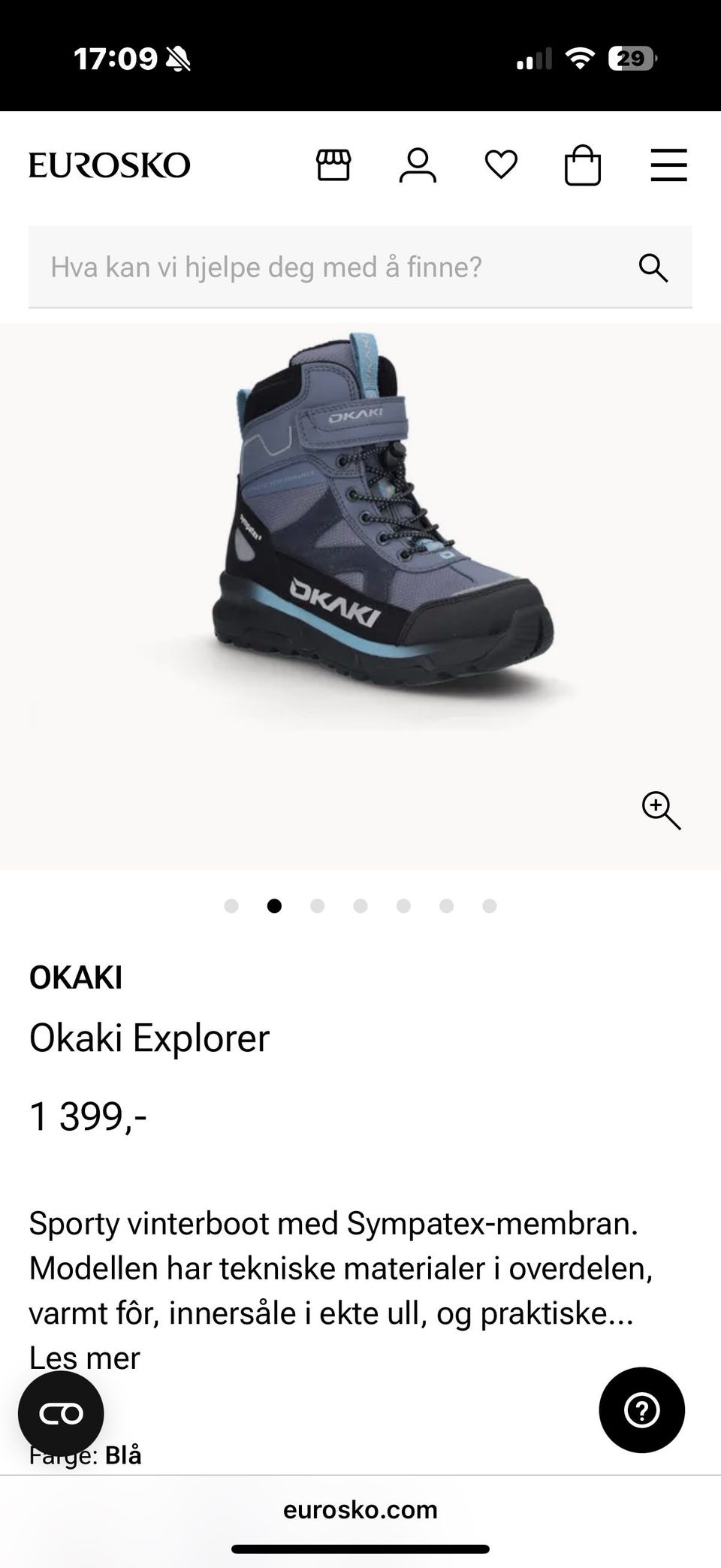Viewport: 721px width, 1568px height.
Task: Select the fifth image carousel dot
Action: pyautogui.click(x=403, y=906)
